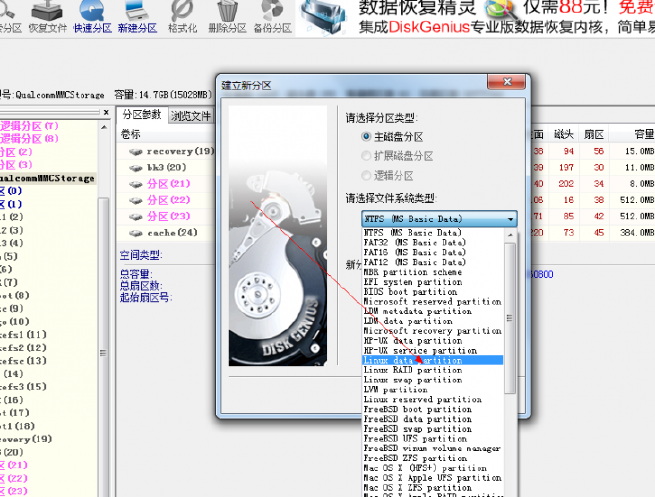Select Mac OS X Apple UFS partition
655x497 pixels.
tap(432, 478)
